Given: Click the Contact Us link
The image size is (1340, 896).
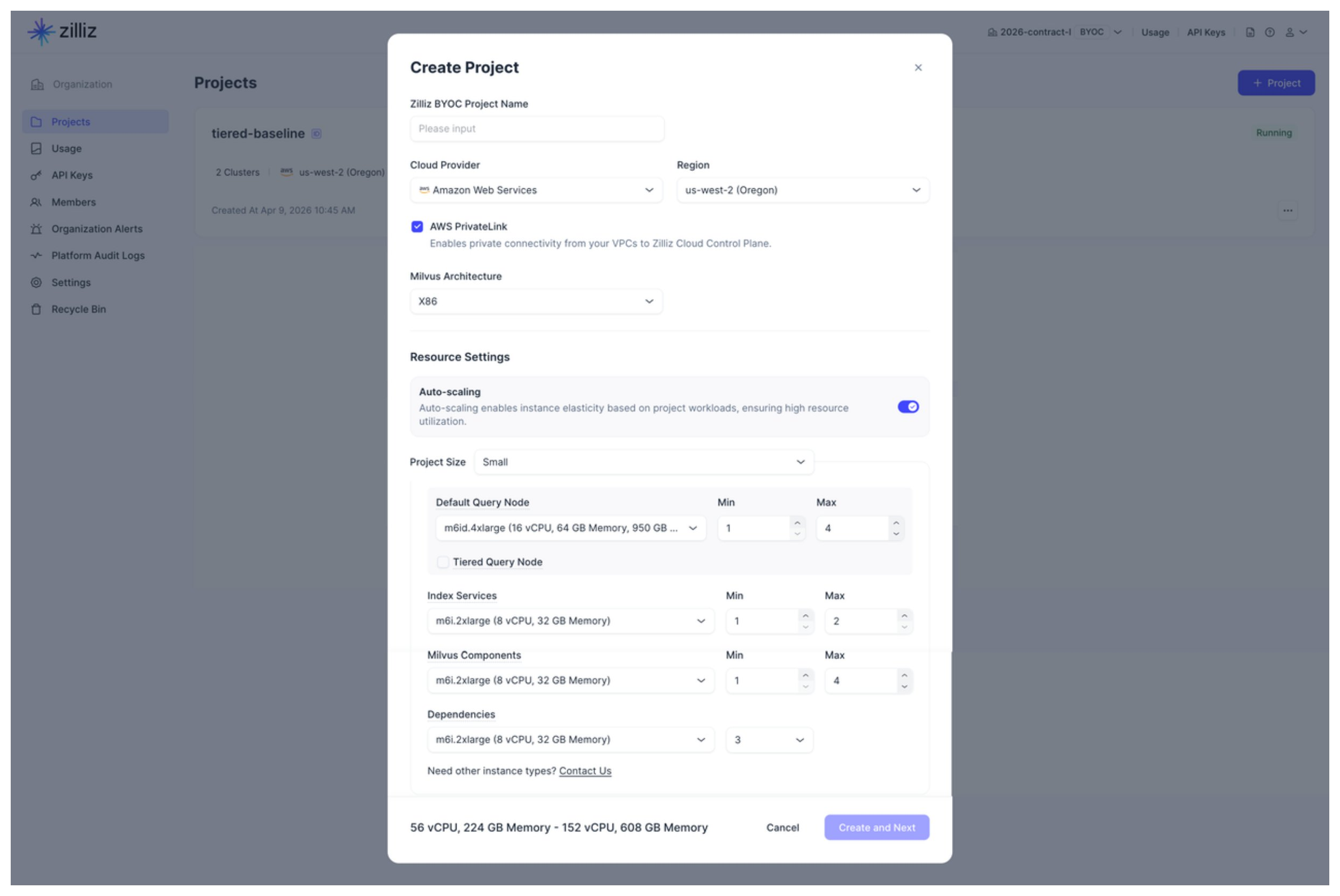Looking at the screenshot, I should [585, 770].
